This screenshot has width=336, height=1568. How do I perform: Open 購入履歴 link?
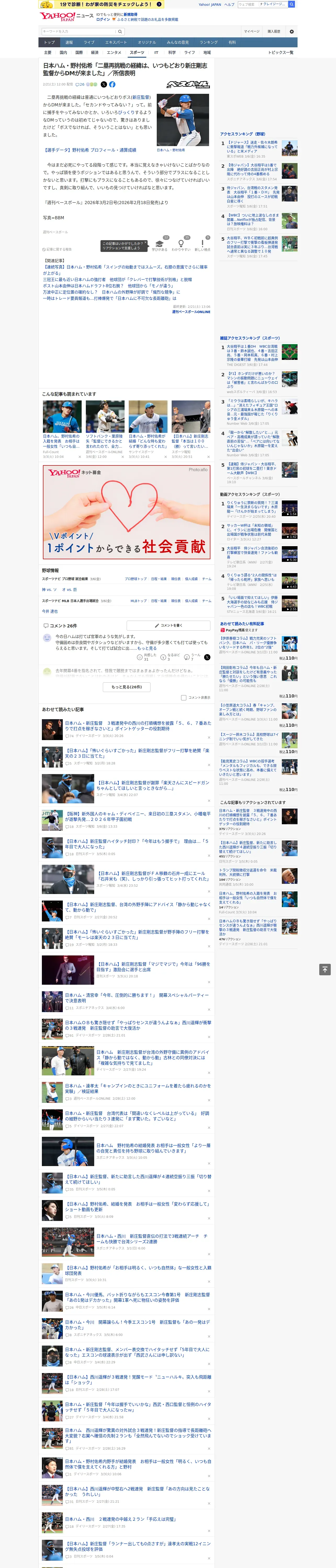pyautogui.click(x=274, y=32)
